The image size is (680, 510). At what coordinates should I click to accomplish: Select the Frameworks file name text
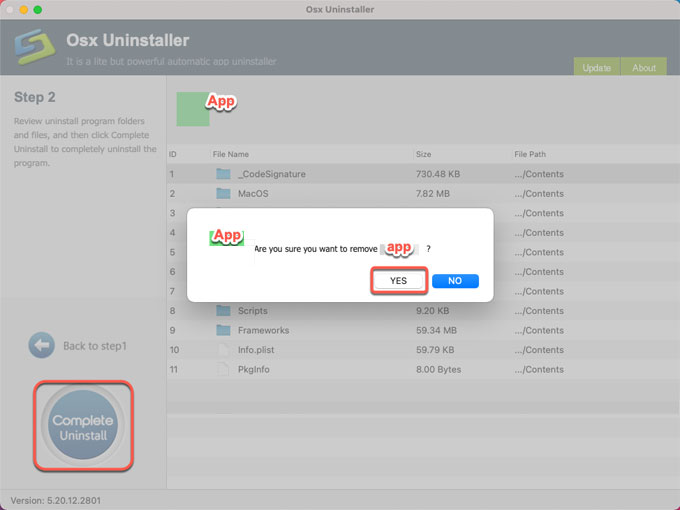point(264,330)
